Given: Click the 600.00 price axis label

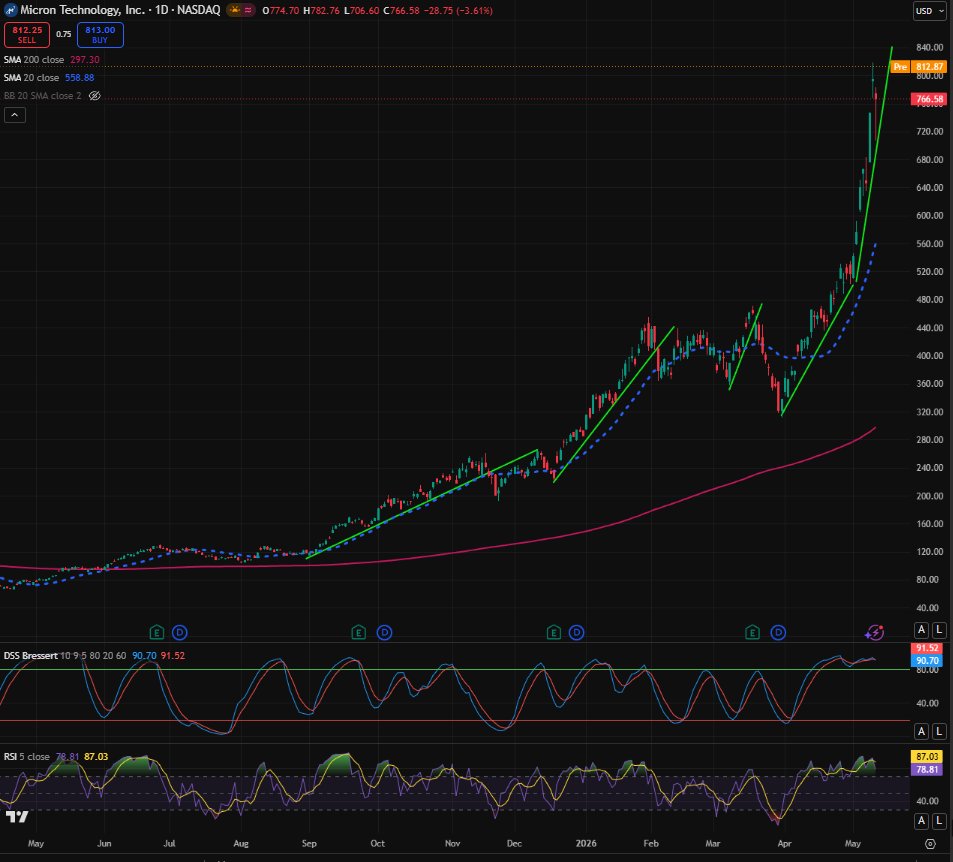Looking at the screenshot, I should 929,216.
